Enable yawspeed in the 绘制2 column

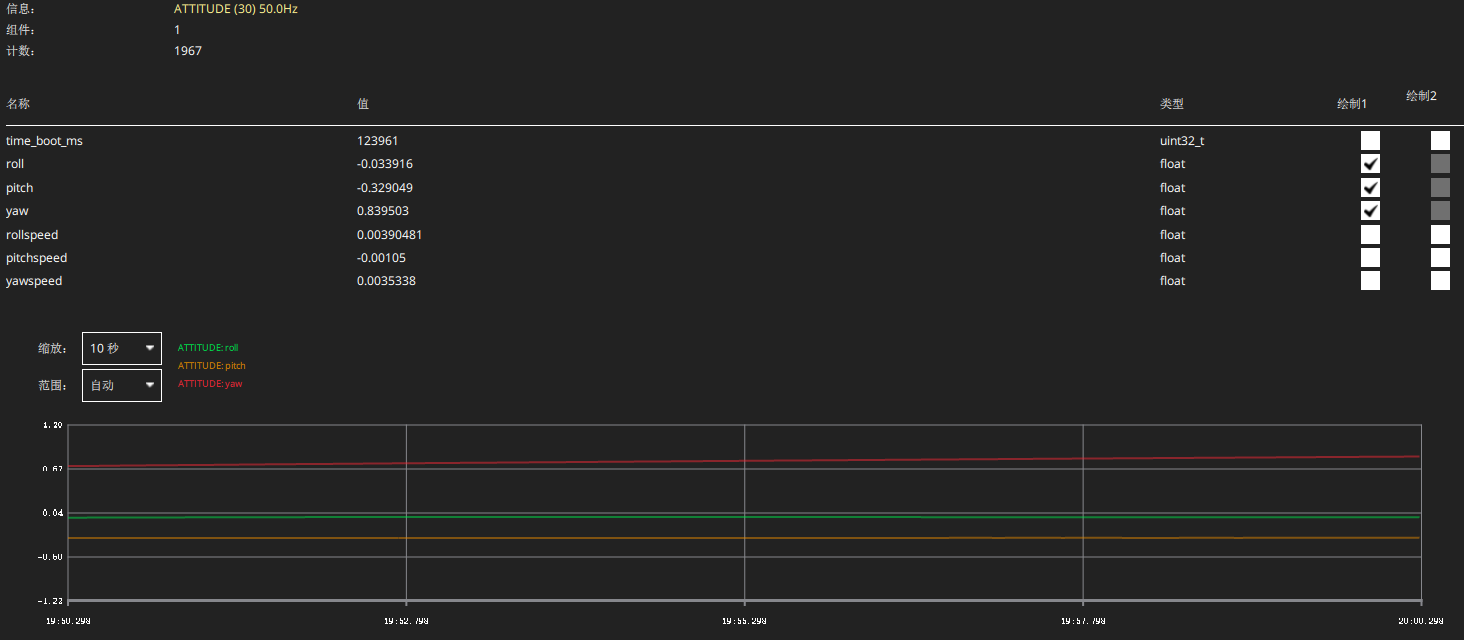(x=1440, y=280)
